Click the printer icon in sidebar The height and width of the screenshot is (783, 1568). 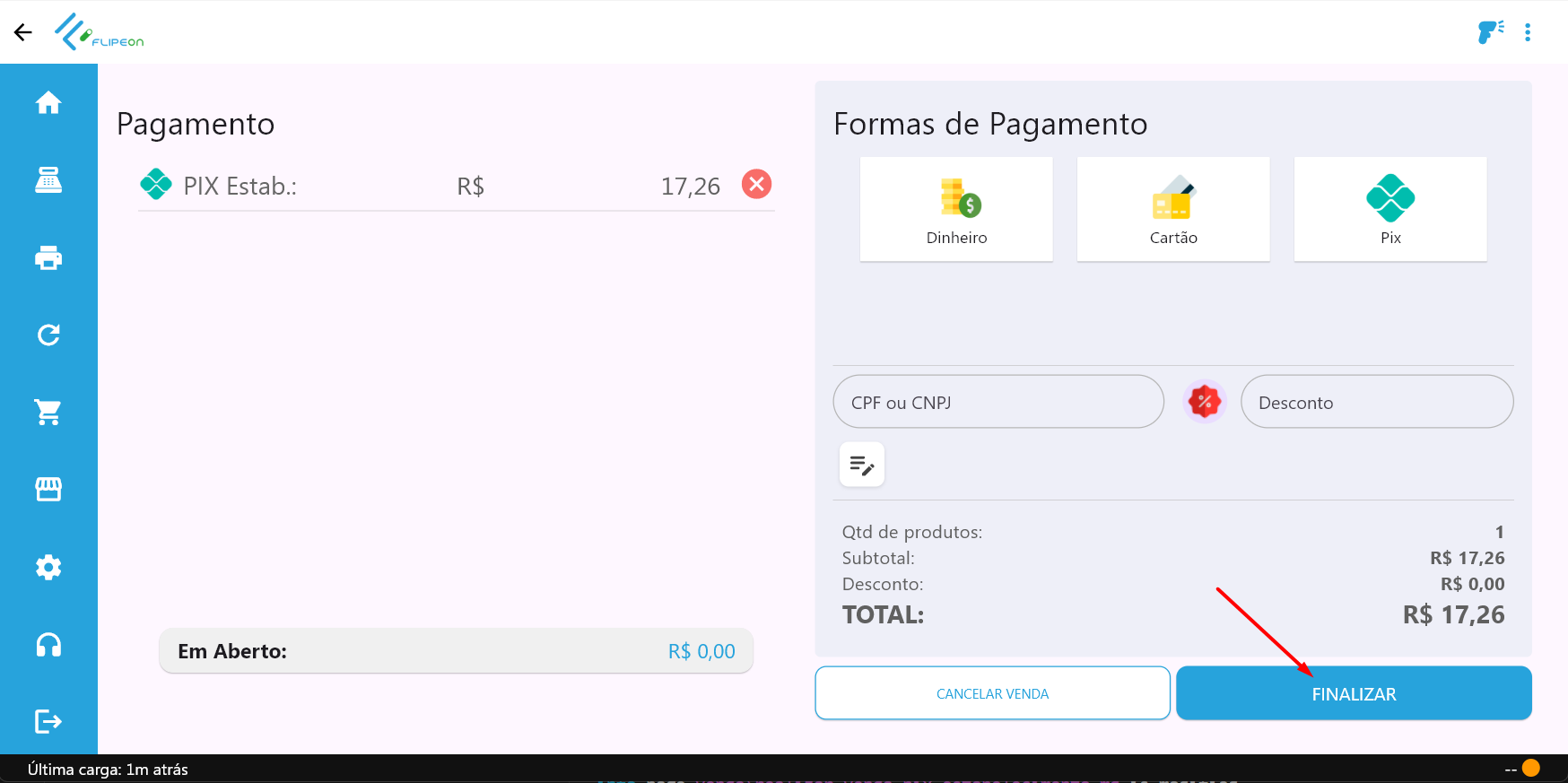click(48, 258)
